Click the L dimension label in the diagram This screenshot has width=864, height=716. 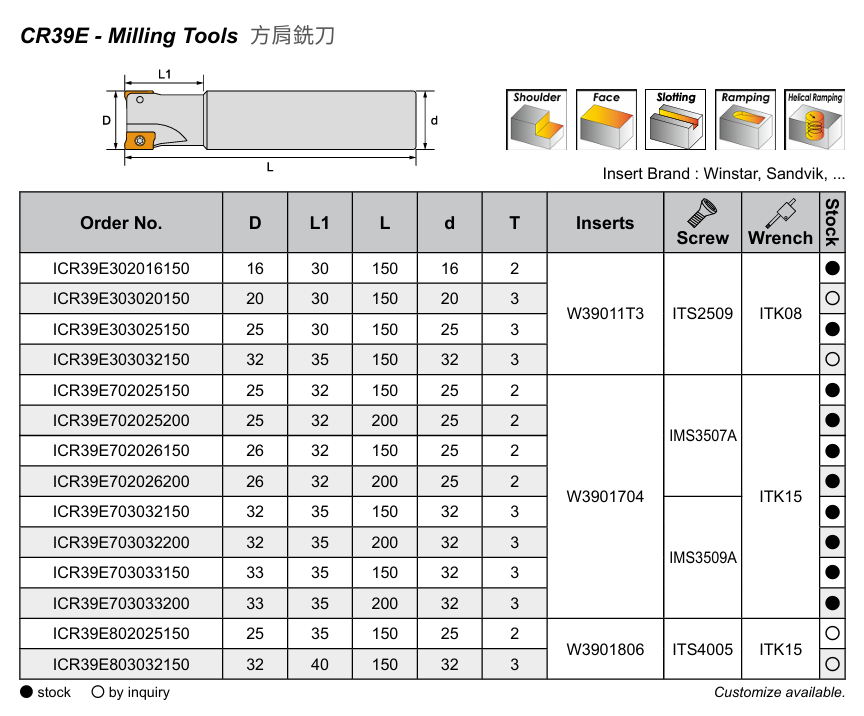click(270, 167)
